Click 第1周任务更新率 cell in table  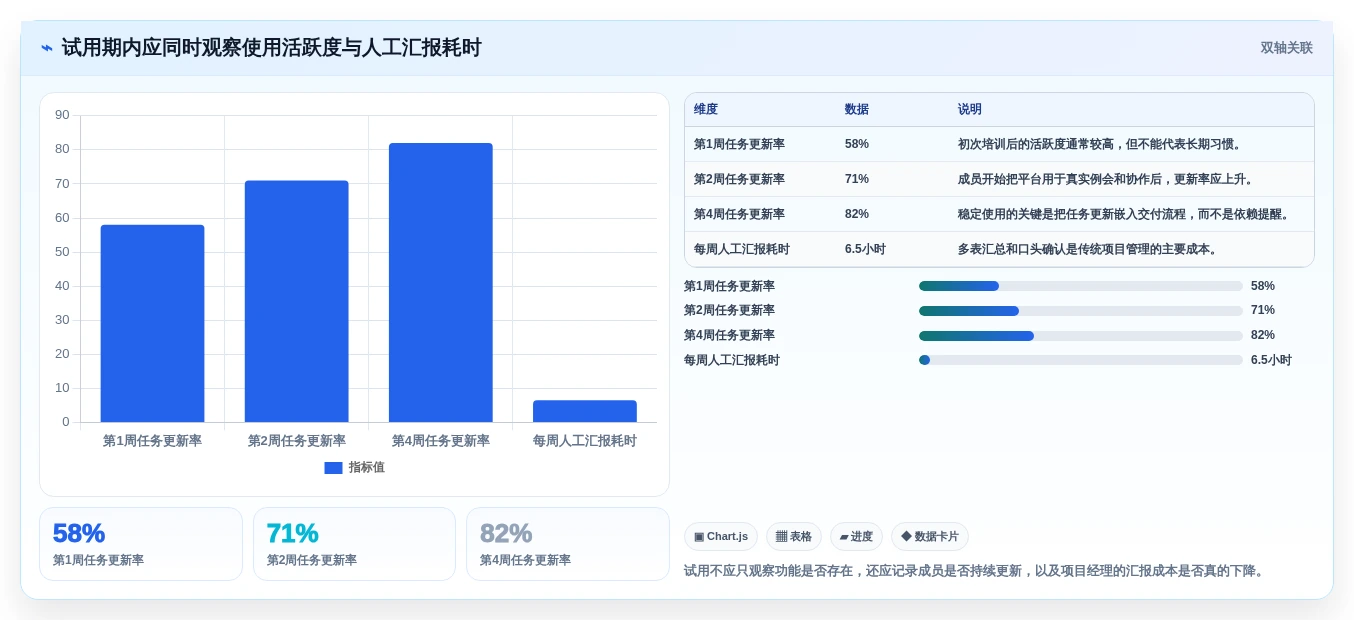pyautogui.click(x=739, y=144)
